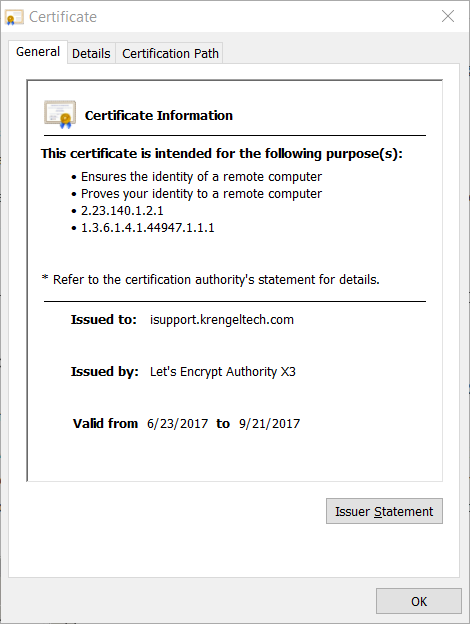Image resolution: width=470 pixels, height=624 pixels.
Task: Open the Issuer Statement
Action: [x=384, y=511]
